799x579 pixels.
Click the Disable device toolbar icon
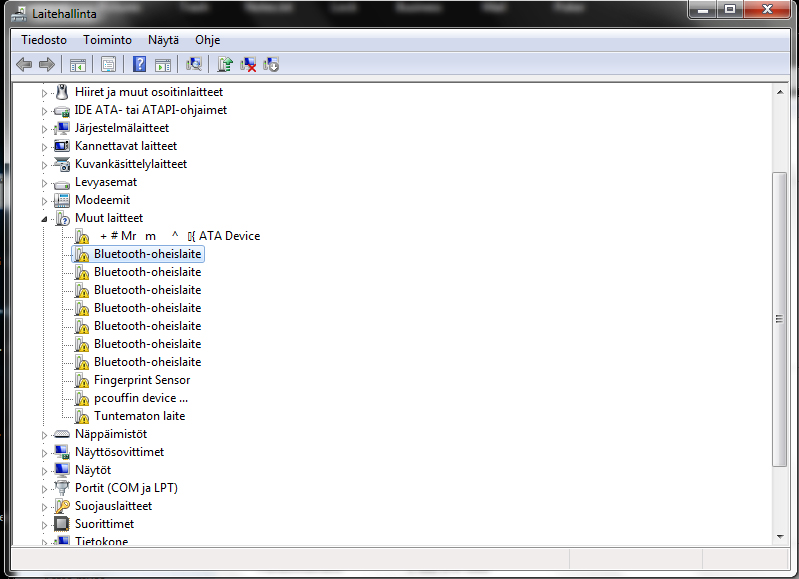[271, 65]
